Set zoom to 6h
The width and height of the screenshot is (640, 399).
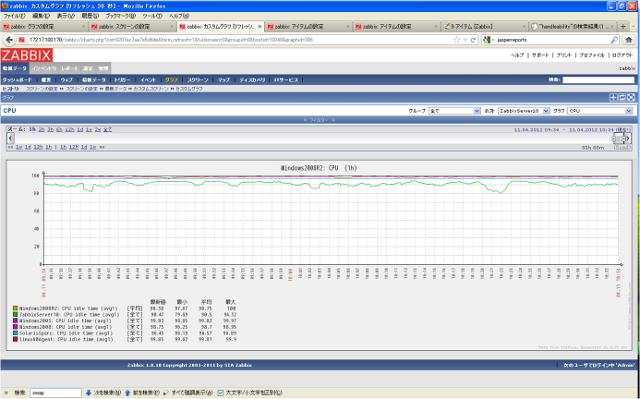point(59,130)
